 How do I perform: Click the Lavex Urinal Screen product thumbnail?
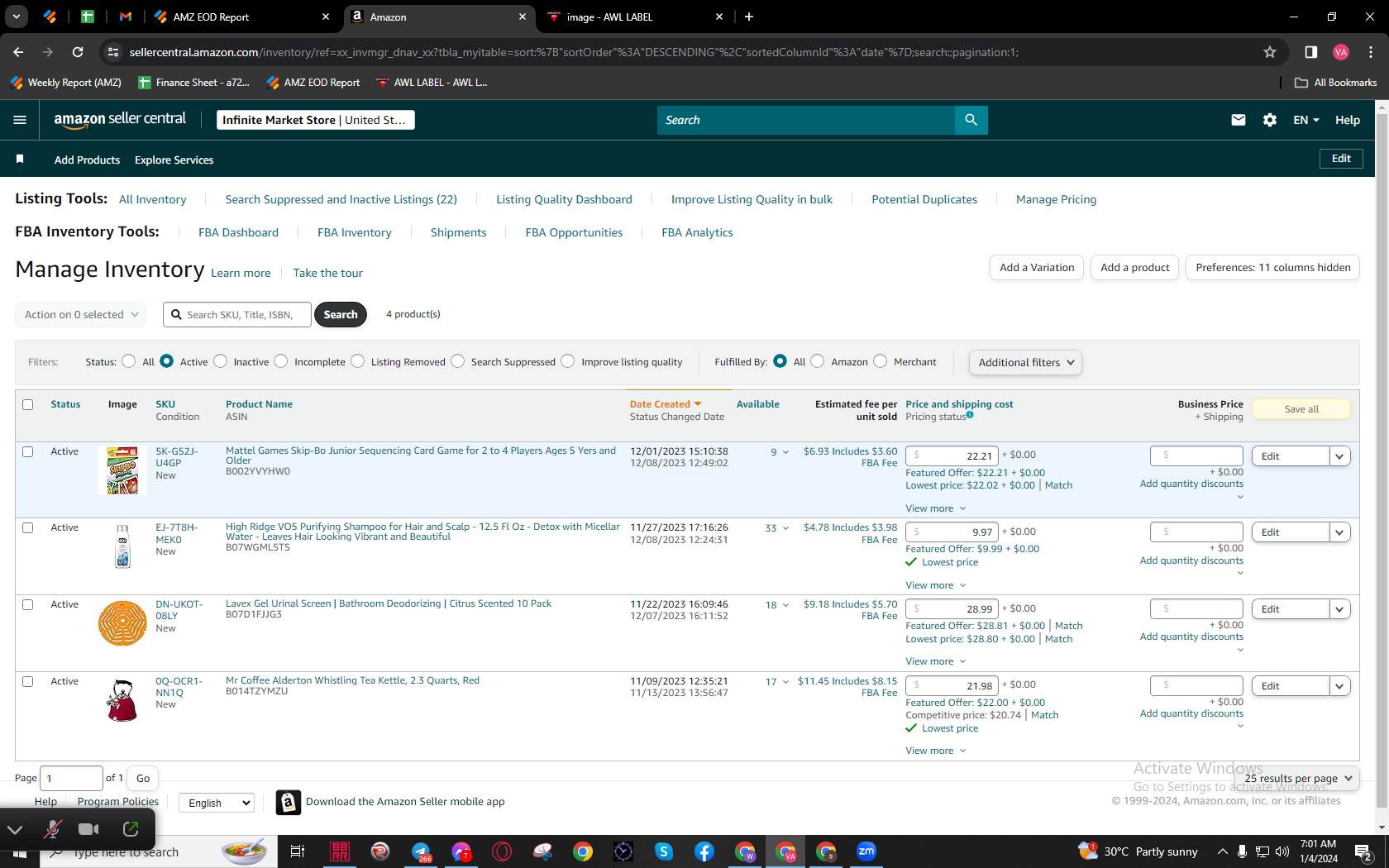122,623
